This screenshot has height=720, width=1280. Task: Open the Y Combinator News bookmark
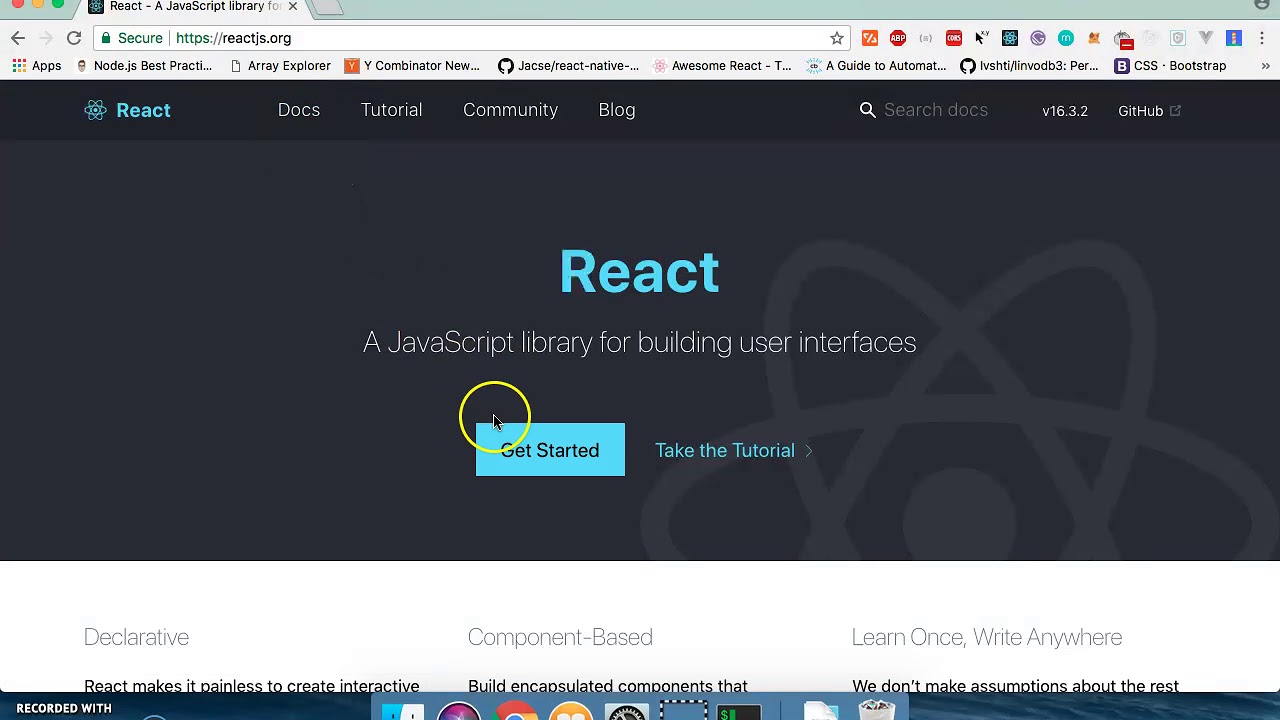pyautogui.click(x=412, y=66)
